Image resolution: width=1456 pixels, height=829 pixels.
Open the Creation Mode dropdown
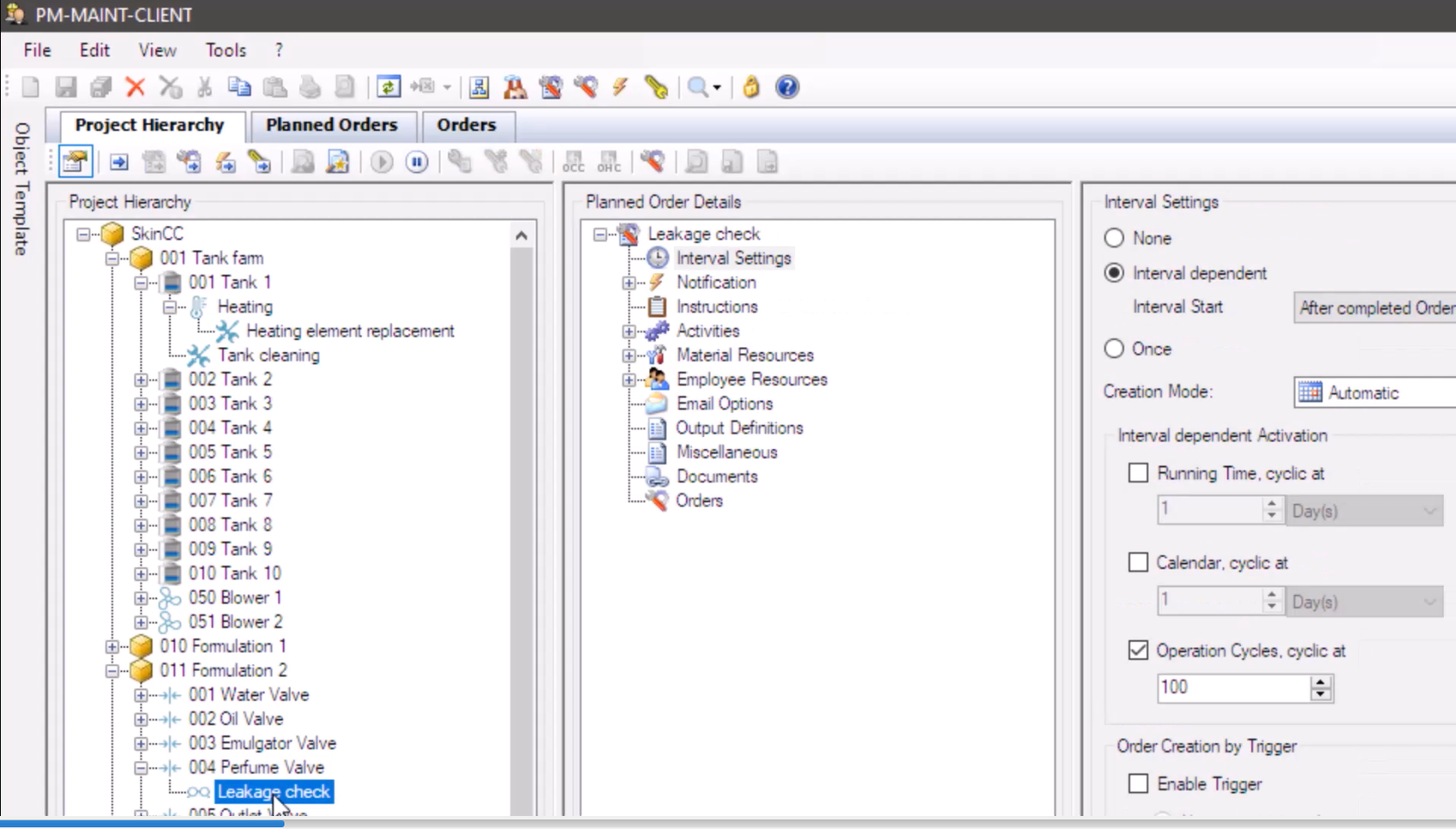pyautogui.click(x=1374, y=393)
